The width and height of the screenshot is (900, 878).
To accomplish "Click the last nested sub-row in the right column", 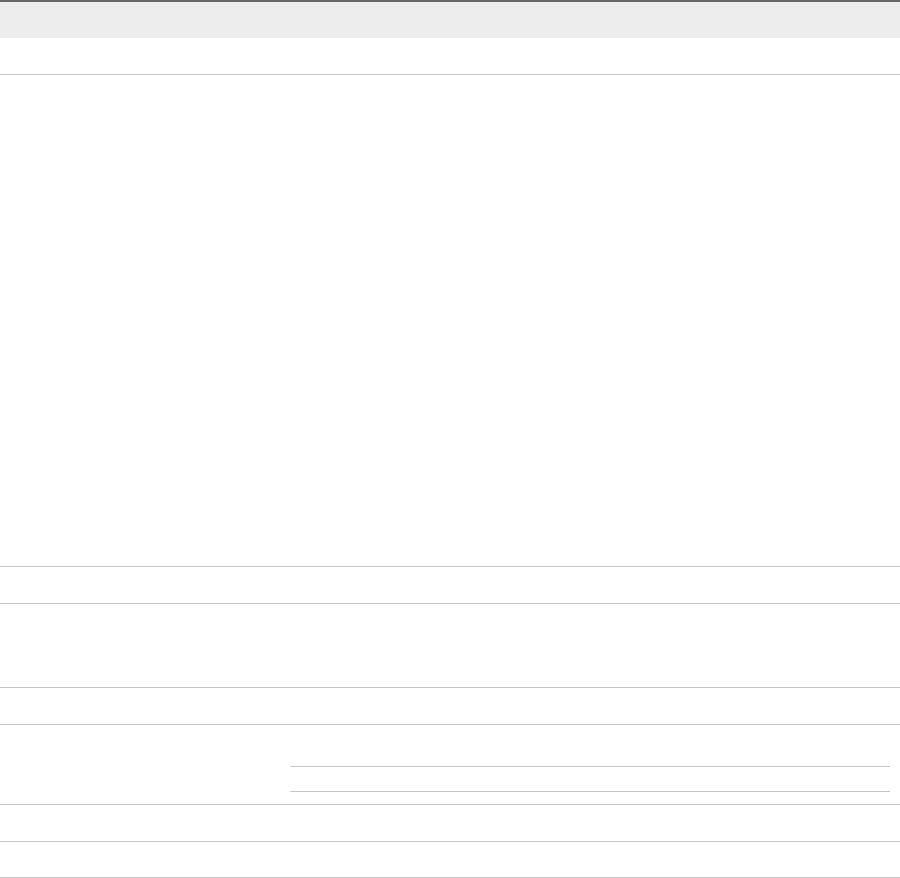I will coord(590,798).
